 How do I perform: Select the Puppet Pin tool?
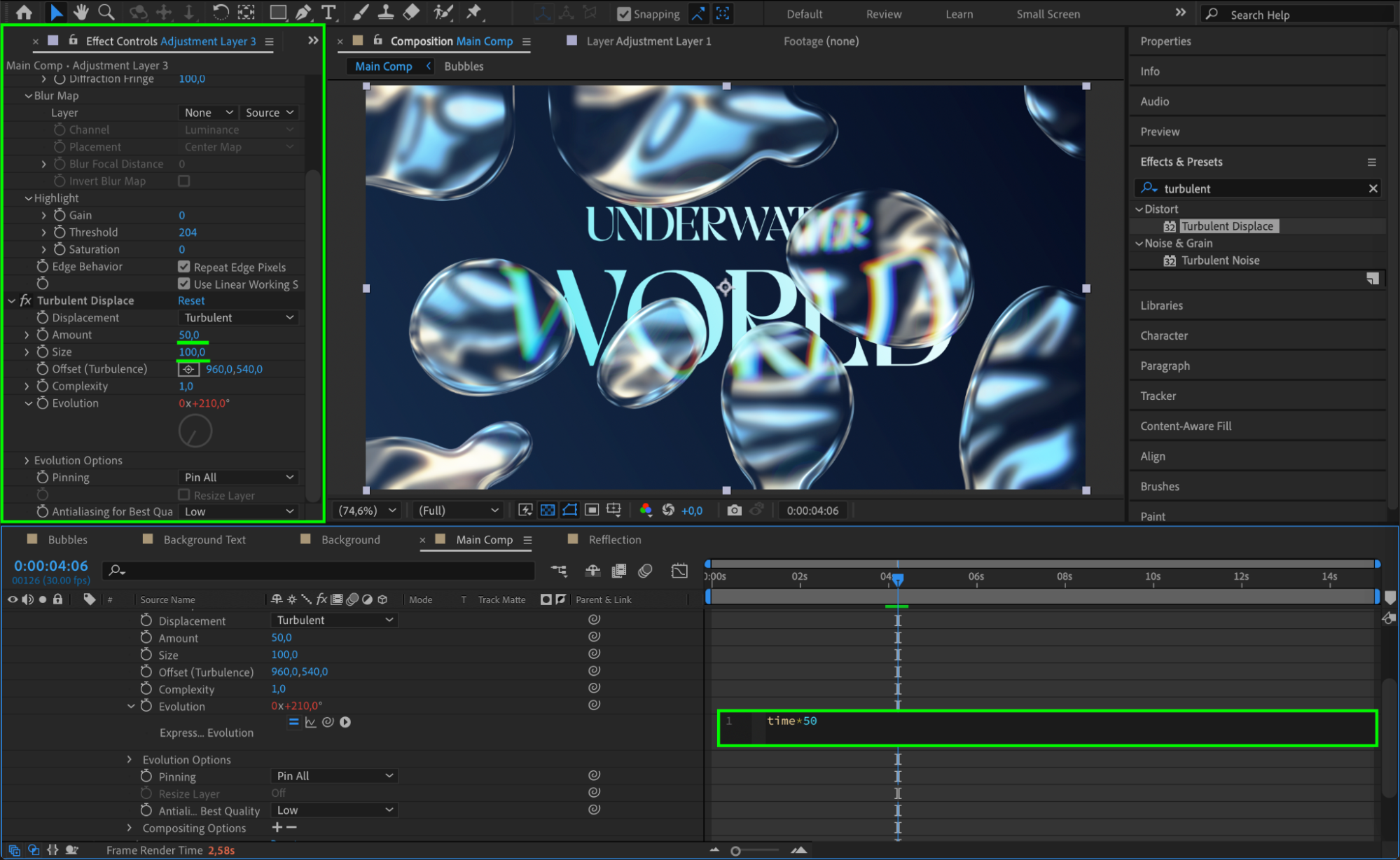474,12
